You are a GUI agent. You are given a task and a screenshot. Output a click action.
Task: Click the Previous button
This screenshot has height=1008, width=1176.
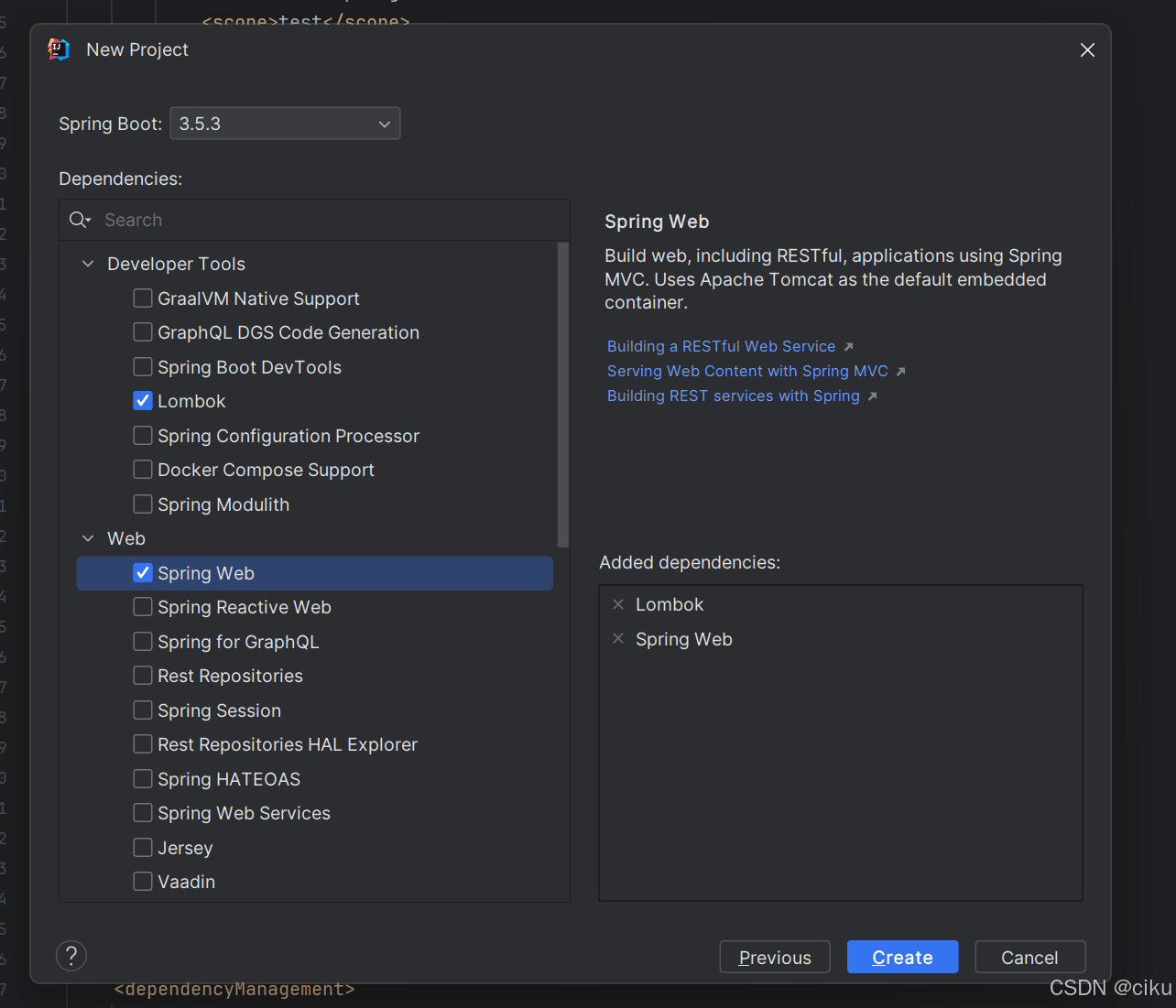coord(775,957)
